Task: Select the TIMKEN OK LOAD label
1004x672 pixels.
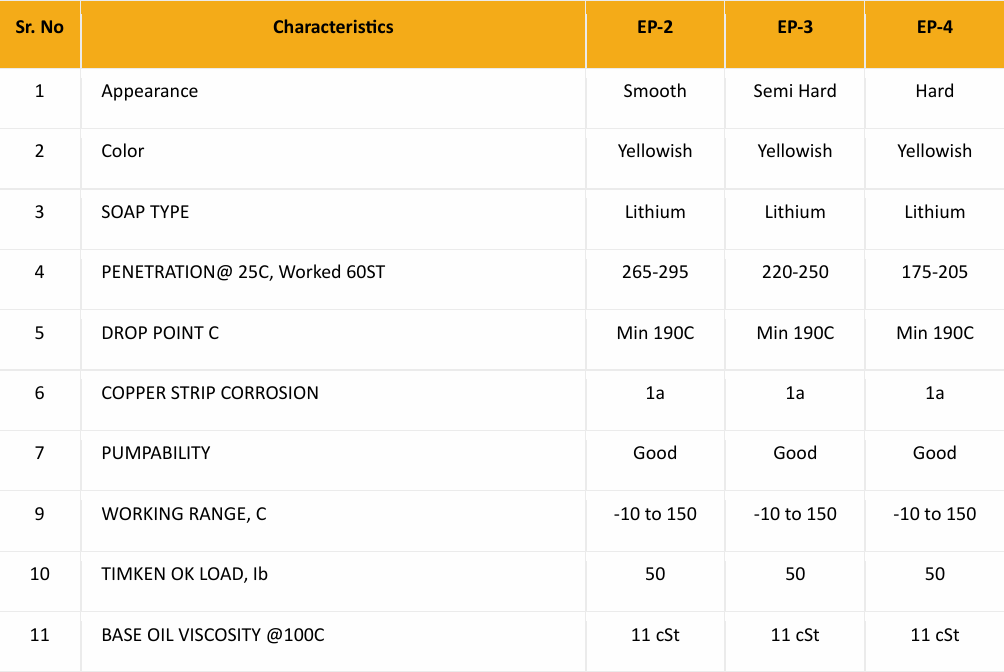Action: click(184, 574)
